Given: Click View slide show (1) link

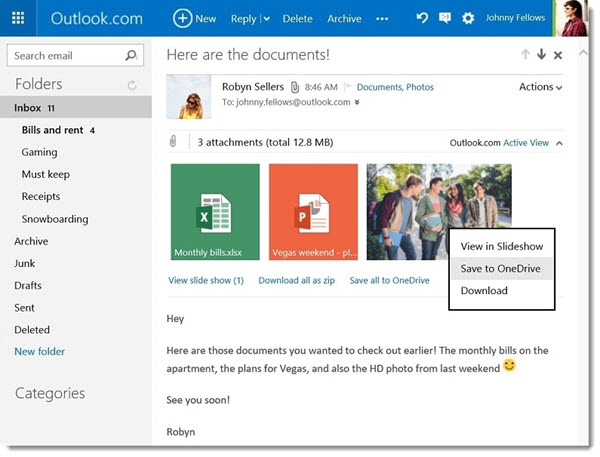Looking at the screenshot, I should click(206, 280).
